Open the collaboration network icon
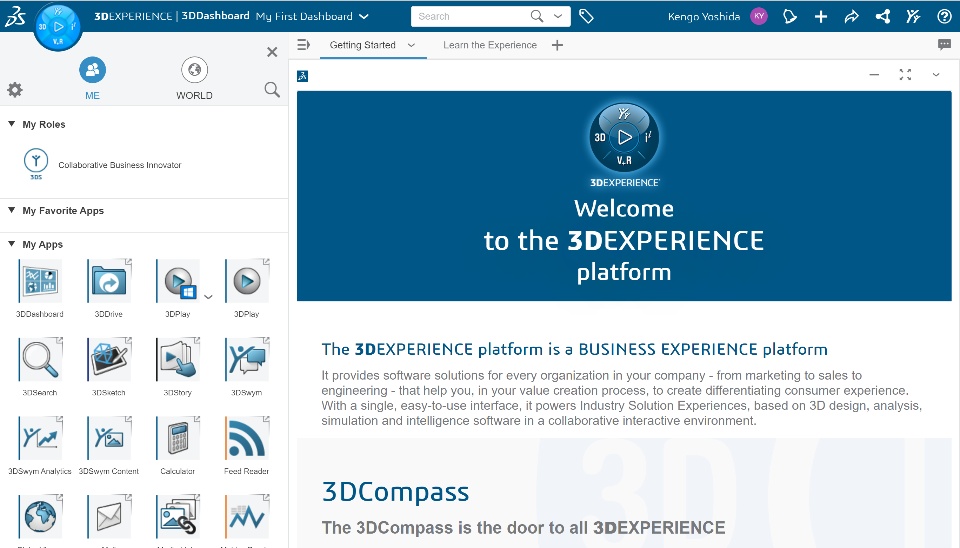960x548 pixels. click(883, 17)
